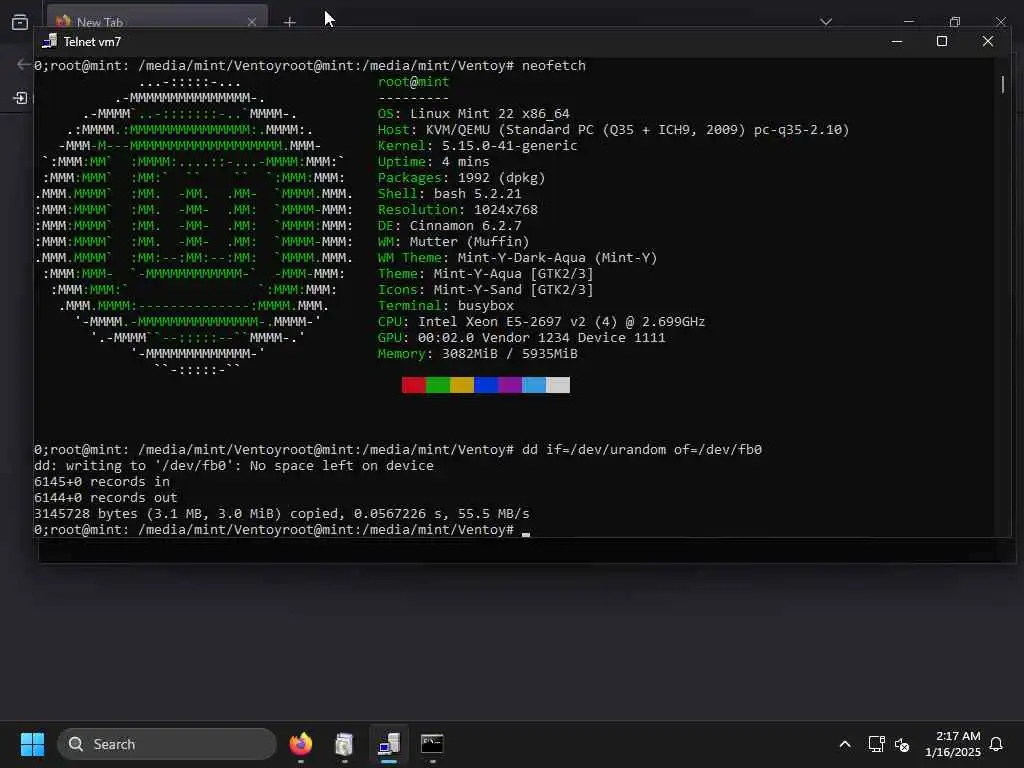Minimize the Telnet vm7 window
This screenshot has width=1024, height=768.
tap(897, 41)
